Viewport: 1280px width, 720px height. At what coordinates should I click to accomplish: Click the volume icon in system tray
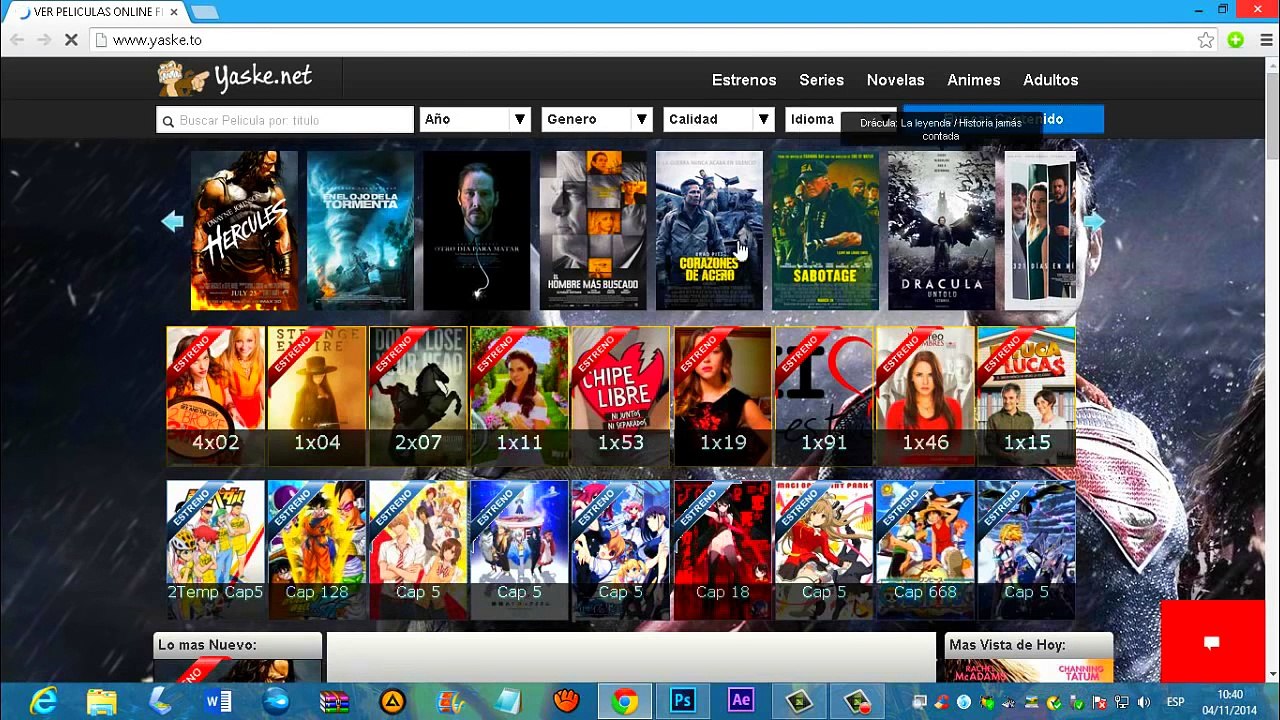pos(1144,702)
